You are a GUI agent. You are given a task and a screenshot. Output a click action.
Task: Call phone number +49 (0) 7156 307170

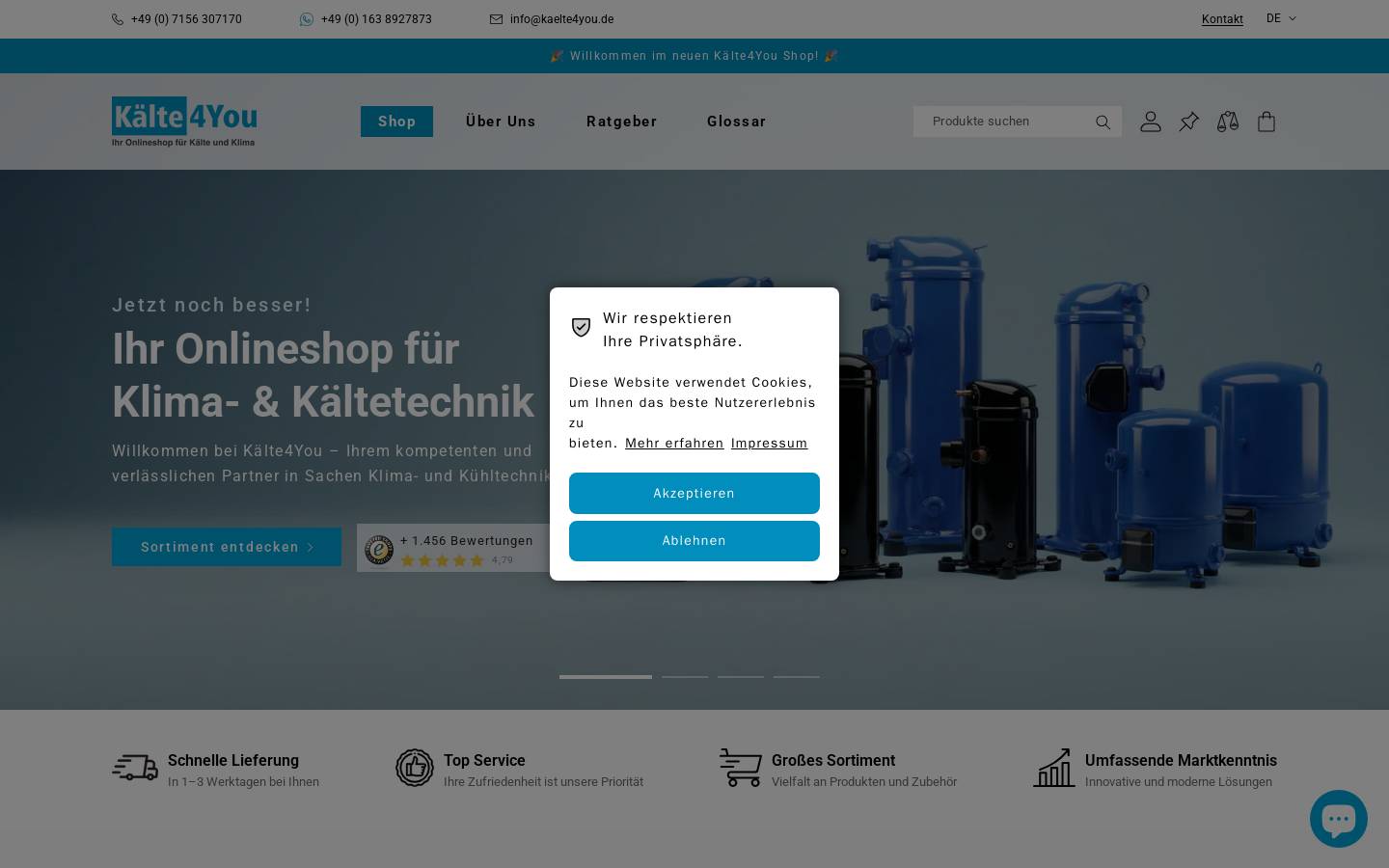coord(186,19)
